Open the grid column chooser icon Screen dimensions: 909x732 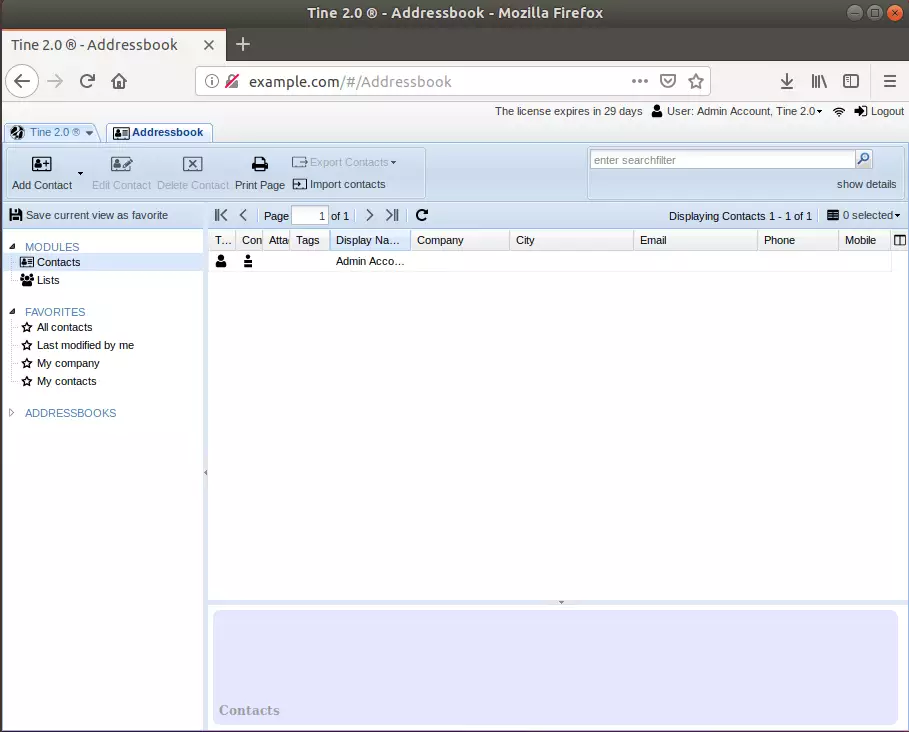900,240
